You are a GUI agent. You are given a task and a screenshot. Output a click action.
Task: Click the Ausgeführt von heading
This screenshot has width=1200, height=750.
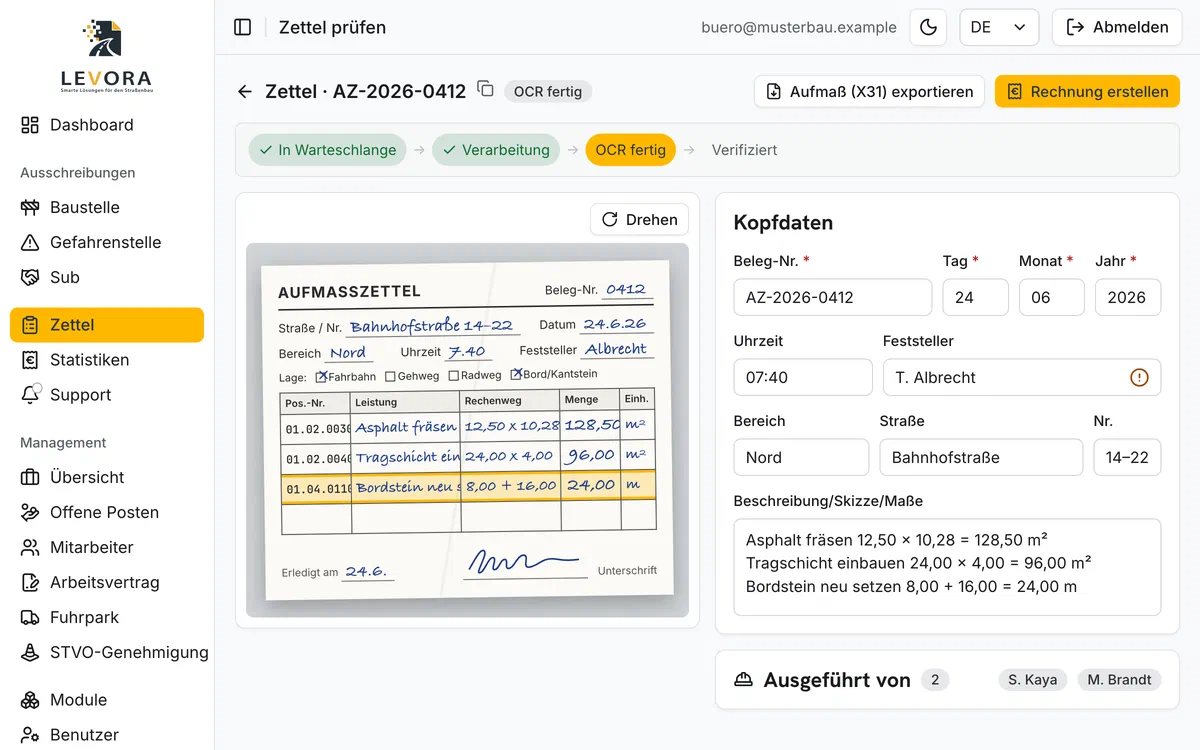(x=837, y=680)
